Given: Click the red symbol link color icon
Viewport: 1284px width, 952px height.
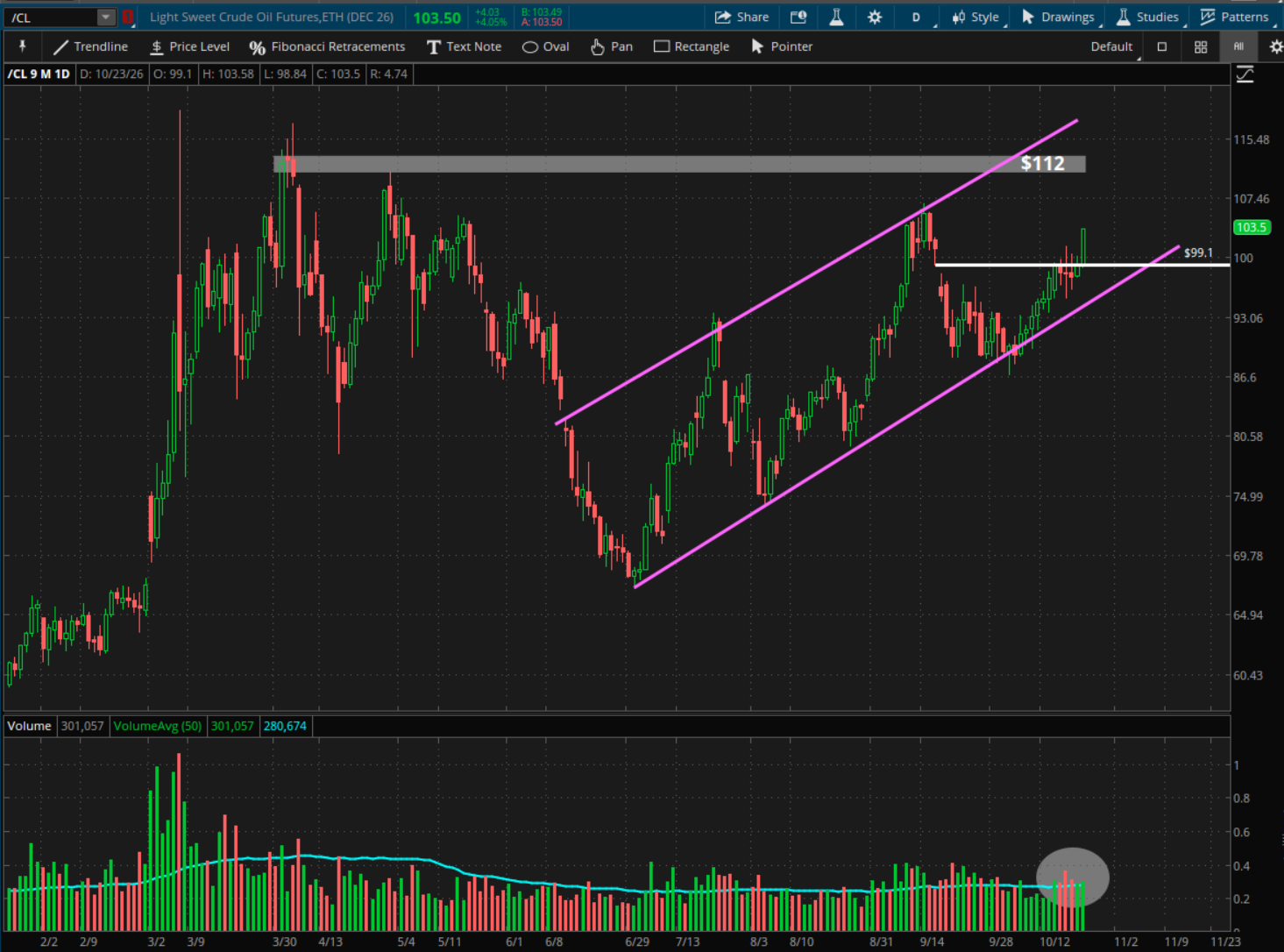Looking at the screenshot, I should (x=127, y=17).
